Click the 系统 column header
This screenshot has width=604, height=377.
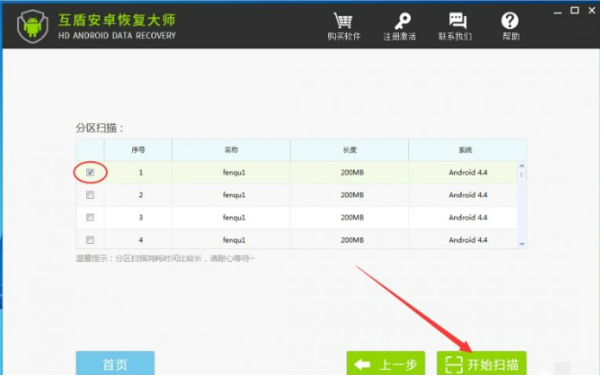point(465,150)
